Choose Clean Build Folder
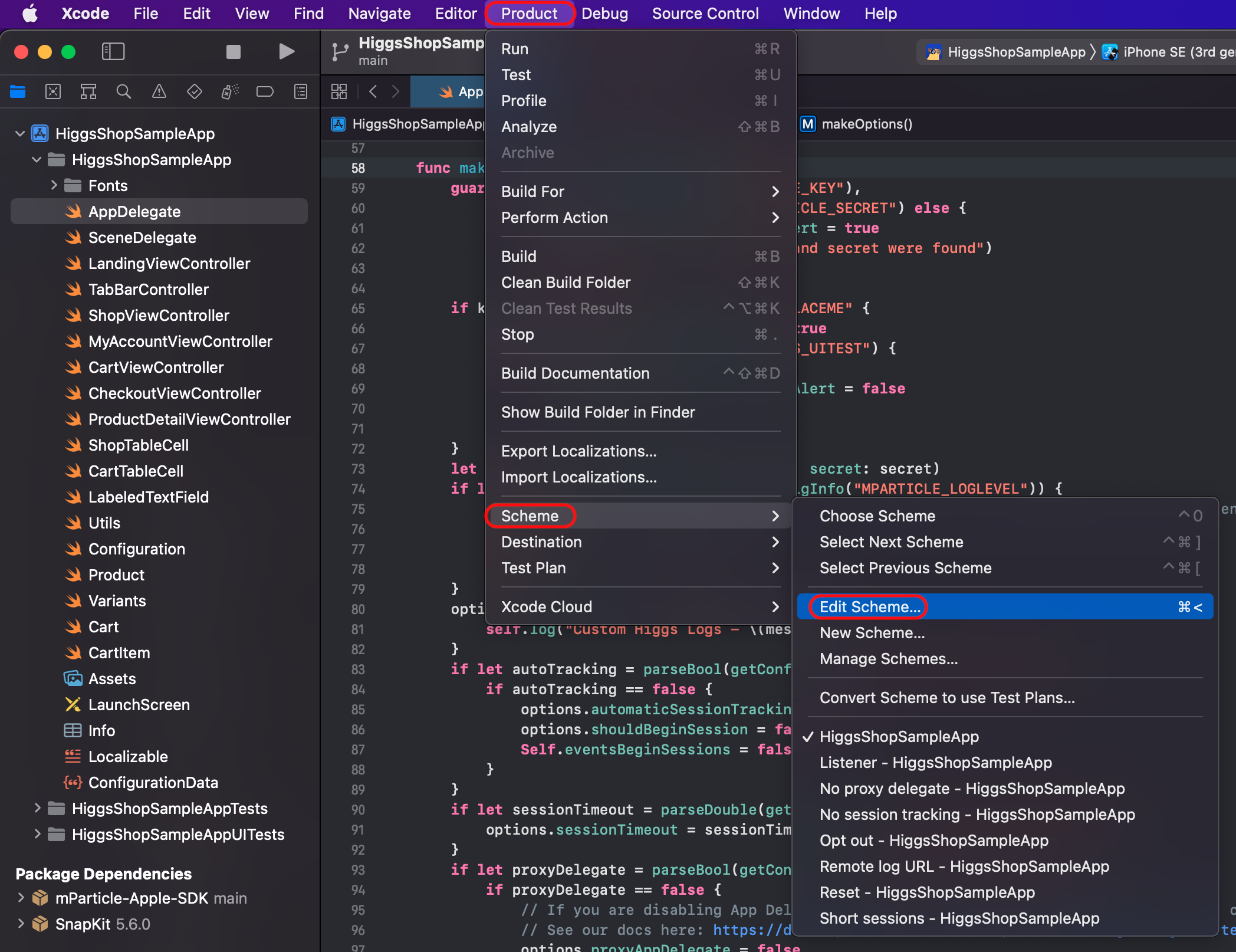Viewport: 1236px width, 952px height. point(641,283)
